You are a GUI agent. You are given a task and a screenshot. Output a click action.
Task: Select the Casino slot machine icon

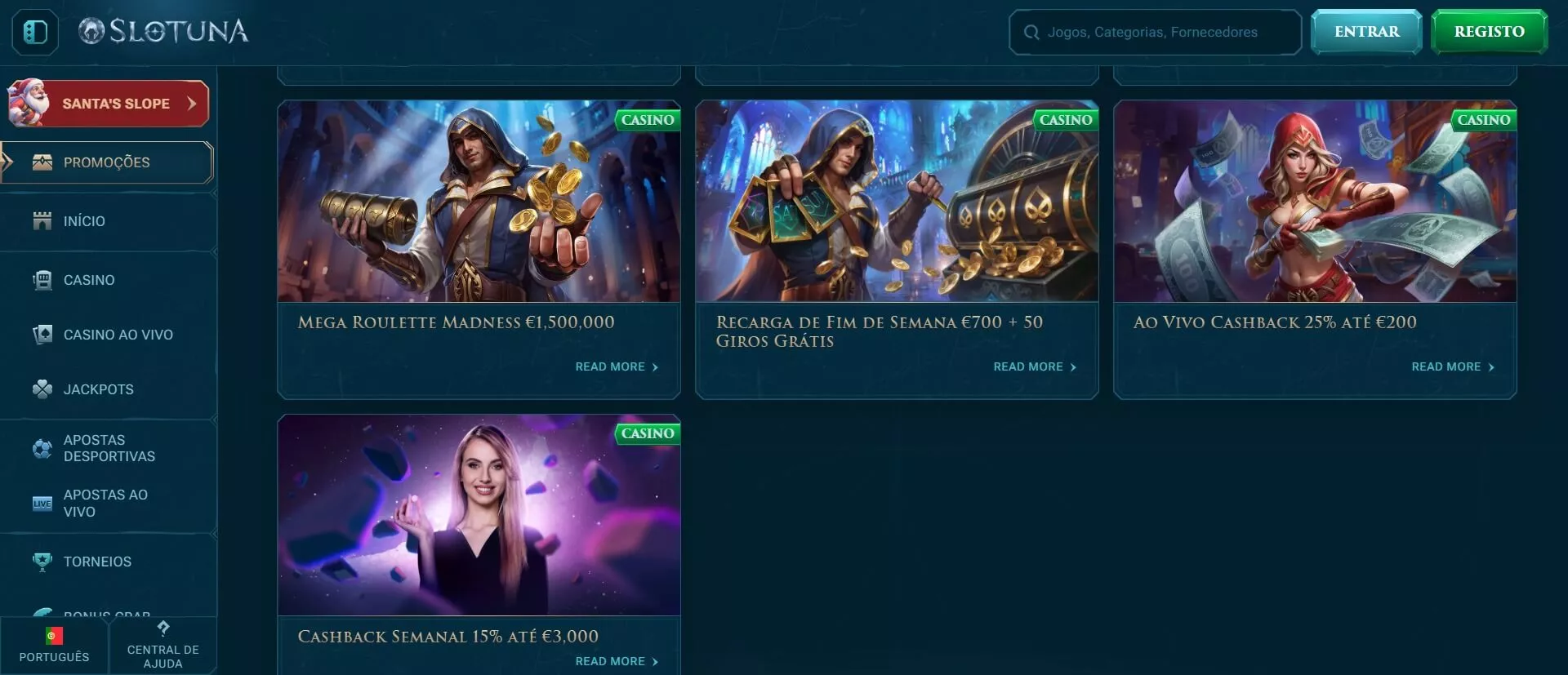[42, 280]
